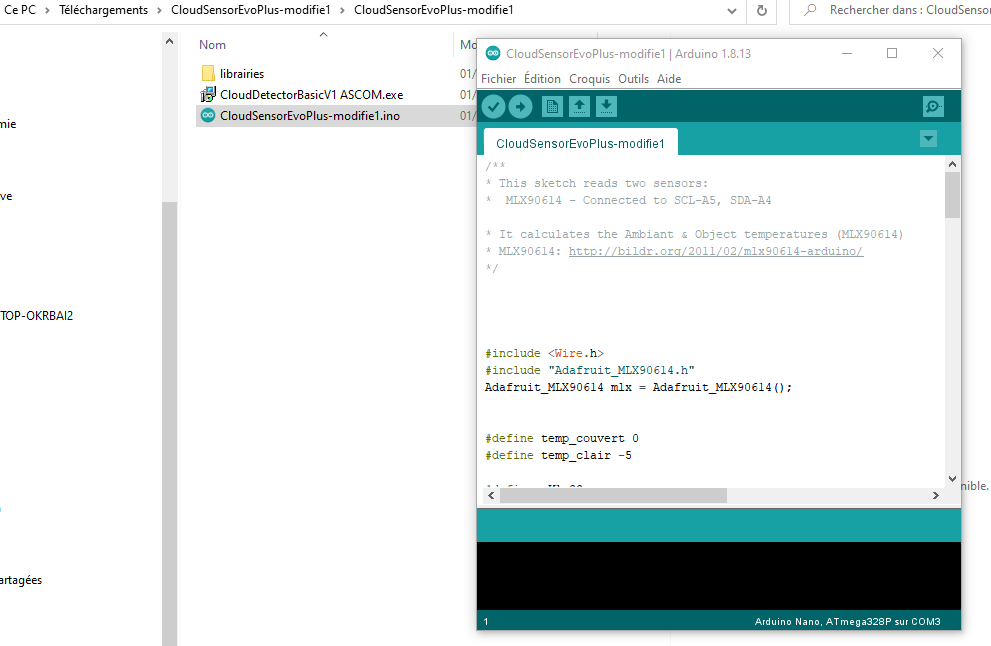Screen dimensions: 991x646
Task: Click the '#define temp_couvert 0' line
Action: coord(562,438)
